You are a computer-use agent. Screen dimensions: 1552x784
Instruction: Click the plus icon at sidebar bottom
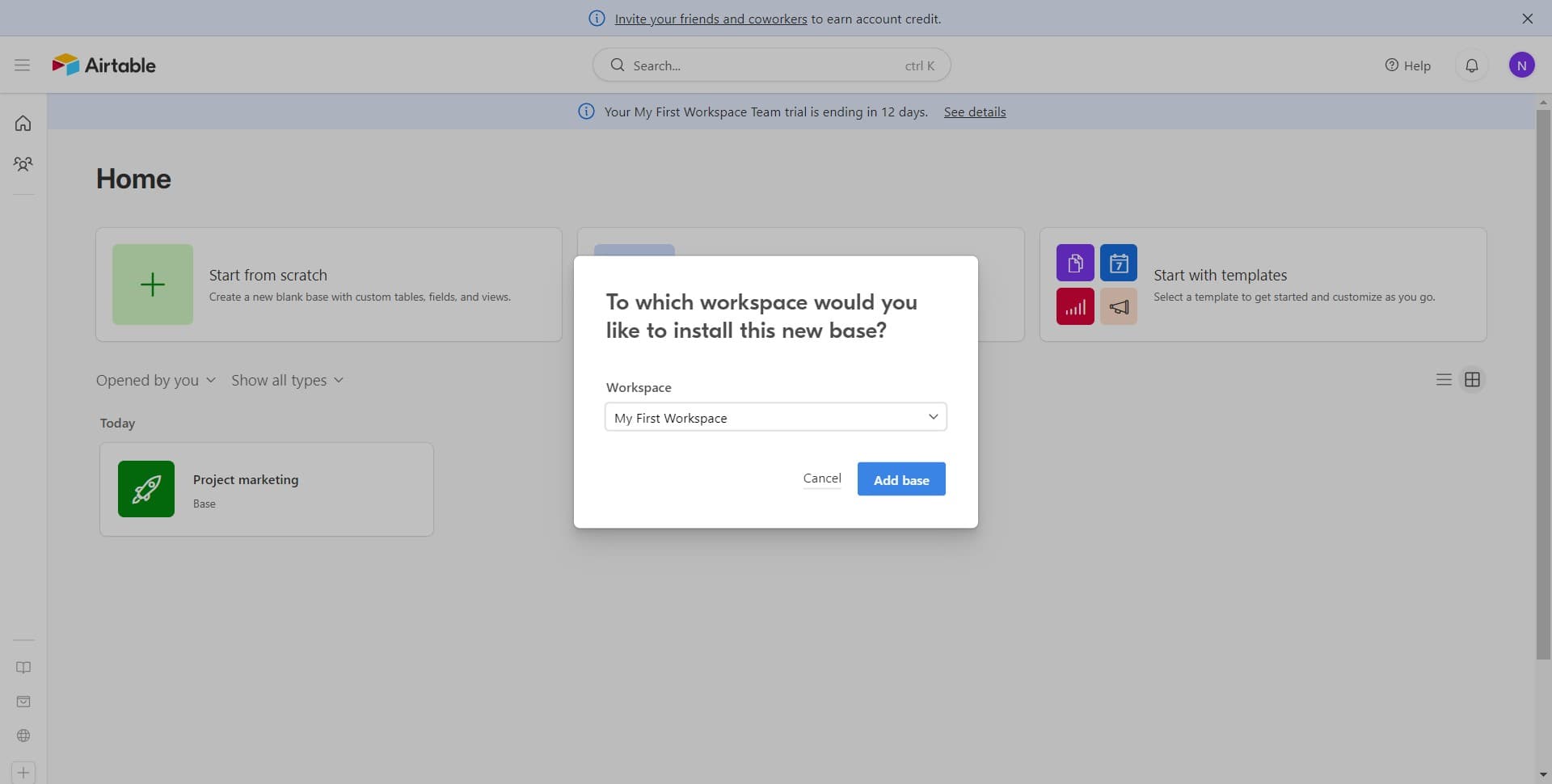pyautogui.click(x=23, y=773)
